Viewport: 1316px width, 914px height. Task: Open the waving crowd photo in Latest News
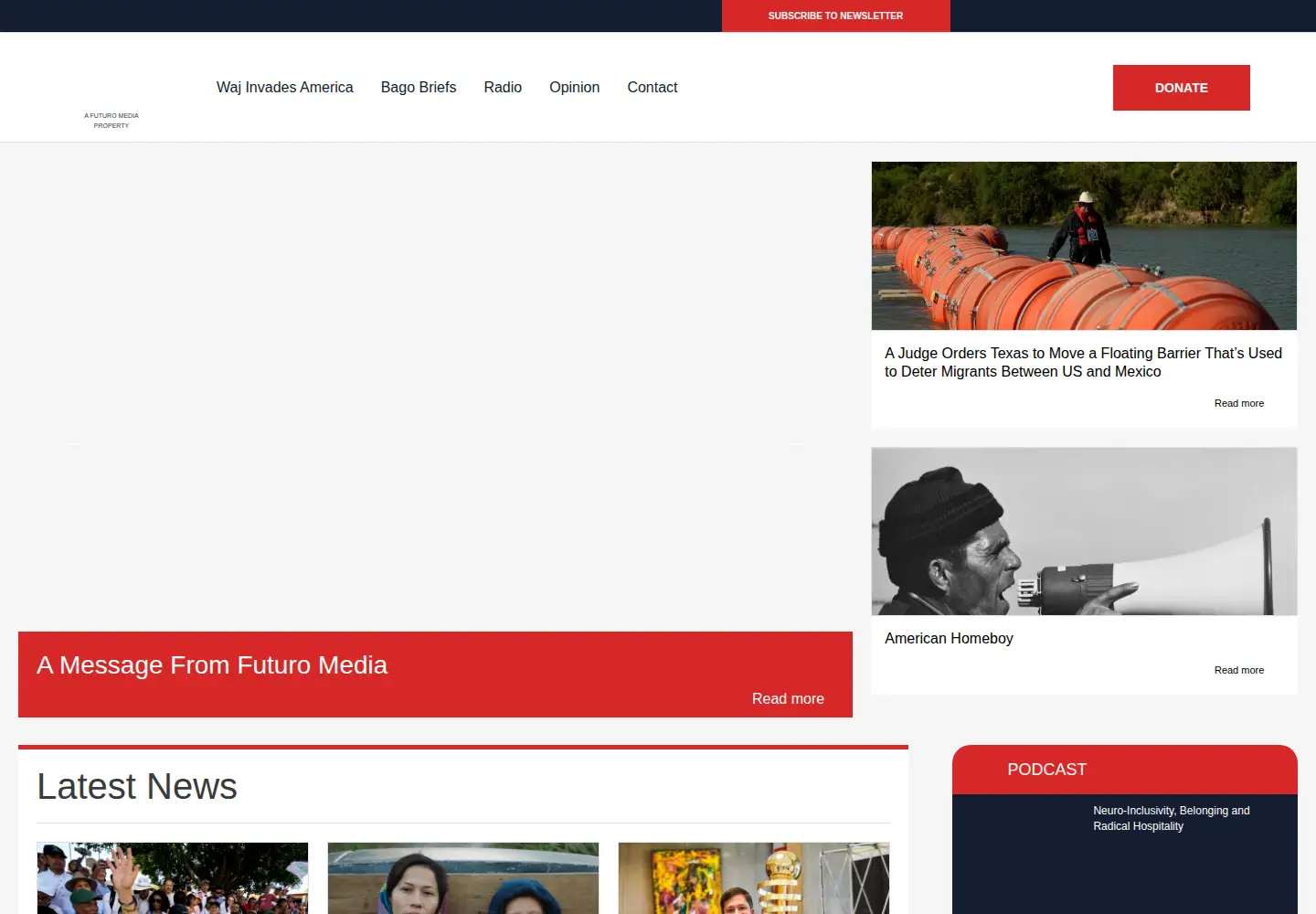tap(173, 878)
